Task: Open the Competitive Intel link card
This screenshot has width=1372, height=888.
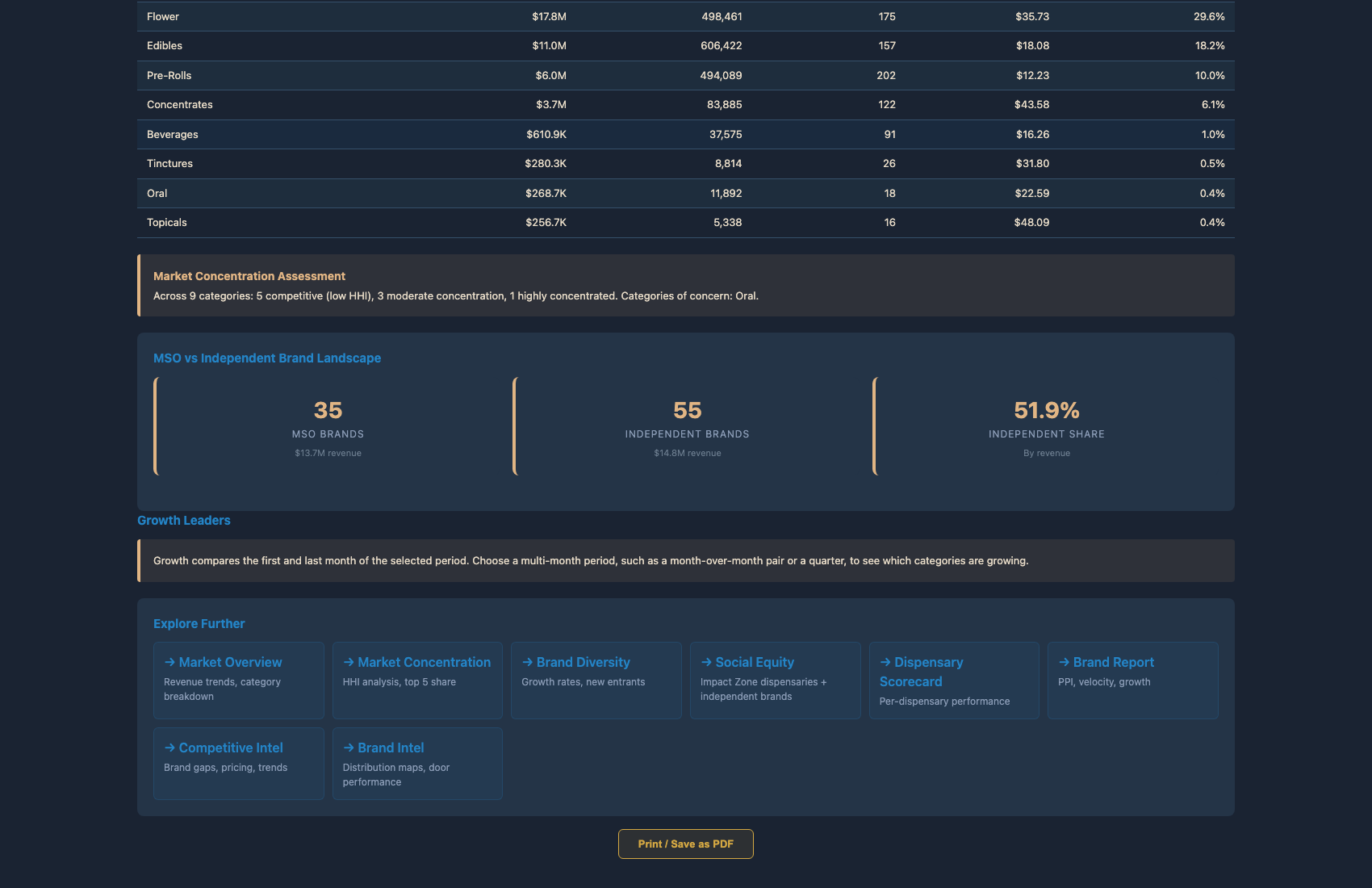Action: tap(239, 764)
